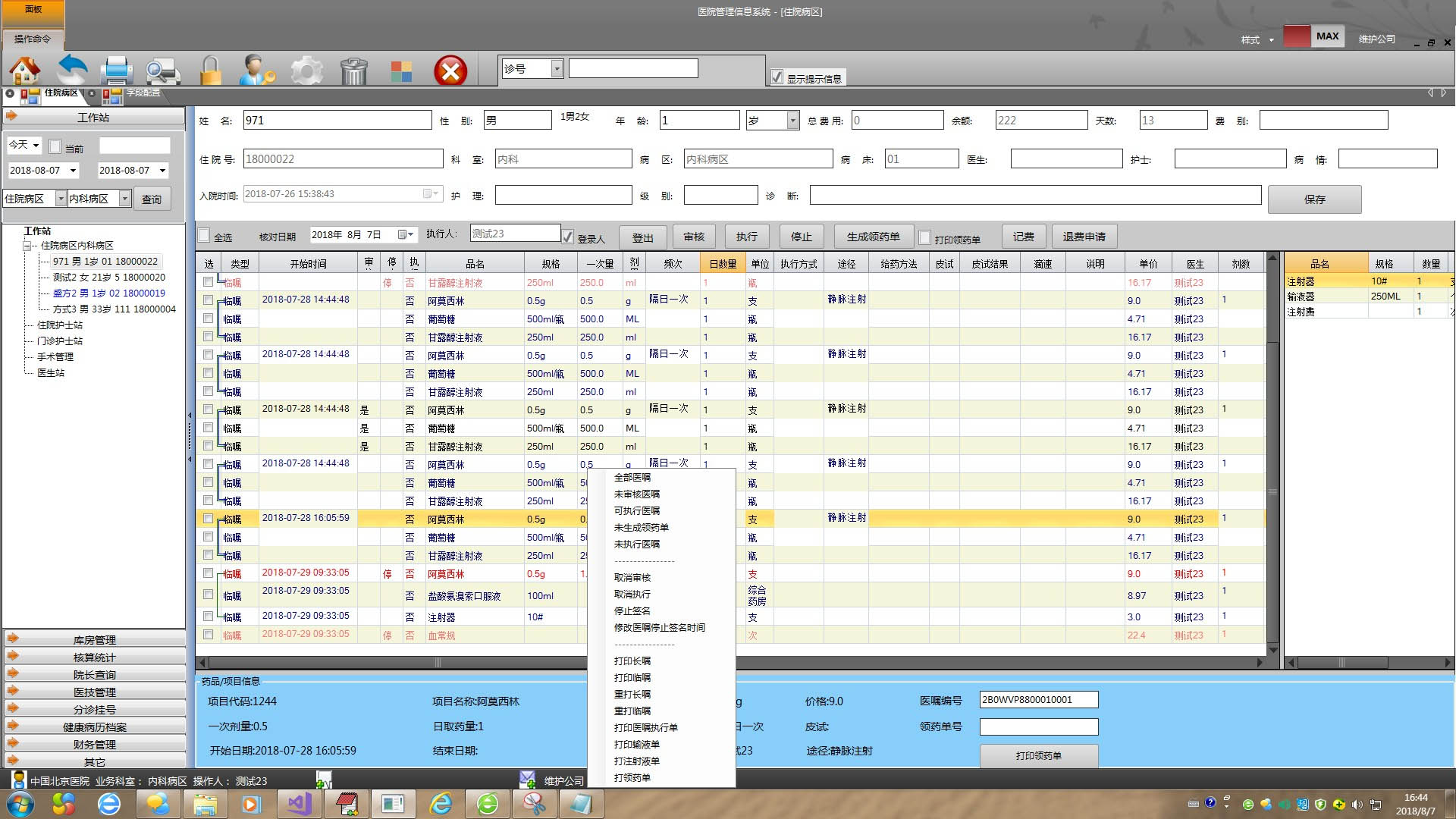This screenshot has width=1456, height=819.
Task: Click the printer toolbar icon
Action: click(x=117, y=71)
